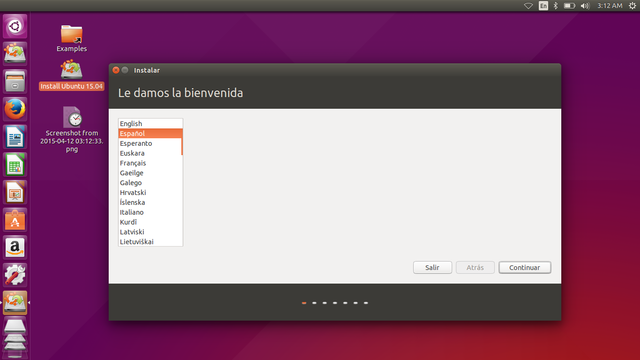
Task: Select Hrvatski in the language list
Action: tap(150, 192)
